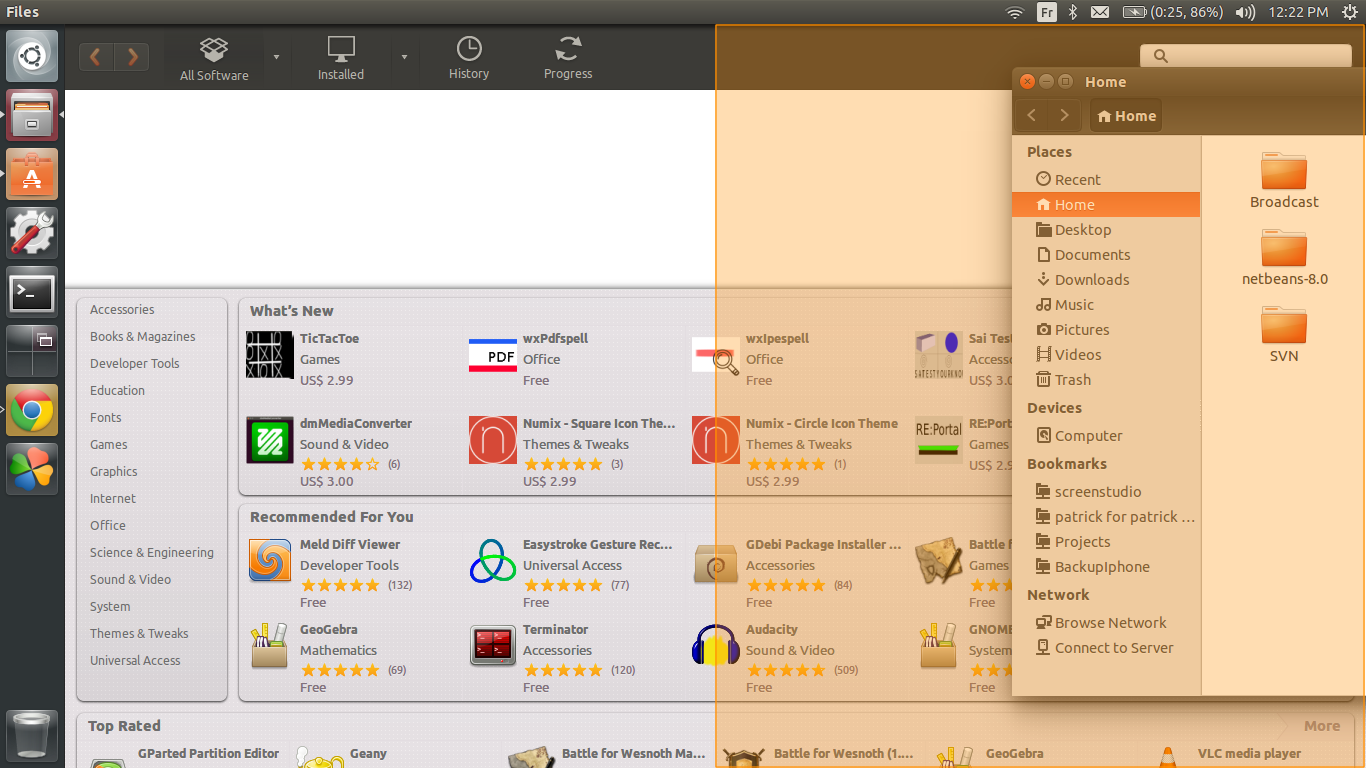Open the History view
Viewport: 1366px width, 768px height.
[469, 59]
